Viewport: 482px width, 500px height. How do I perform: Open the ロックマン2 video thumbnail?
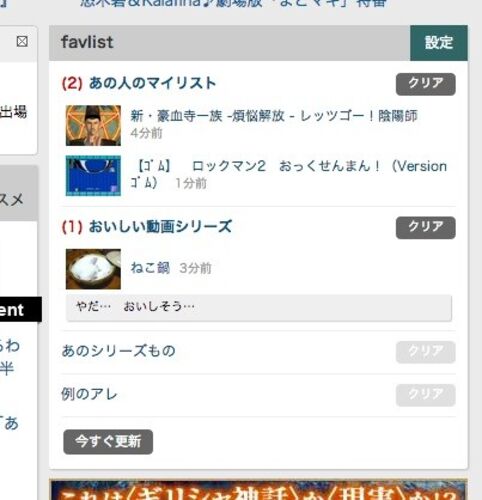point(93,176)
